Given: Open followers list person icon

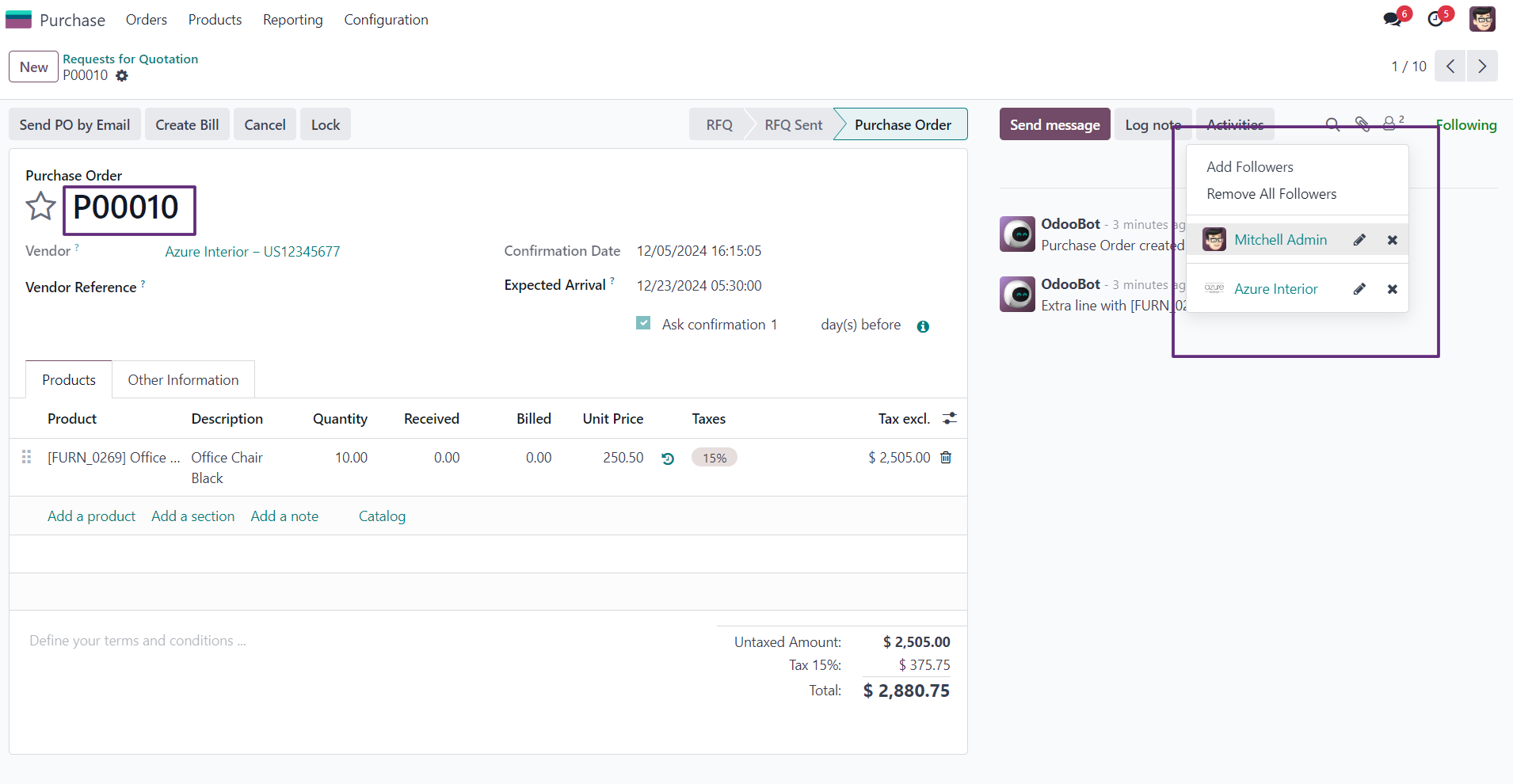Looking at the screenshot, I should [x=1393, y=123].
